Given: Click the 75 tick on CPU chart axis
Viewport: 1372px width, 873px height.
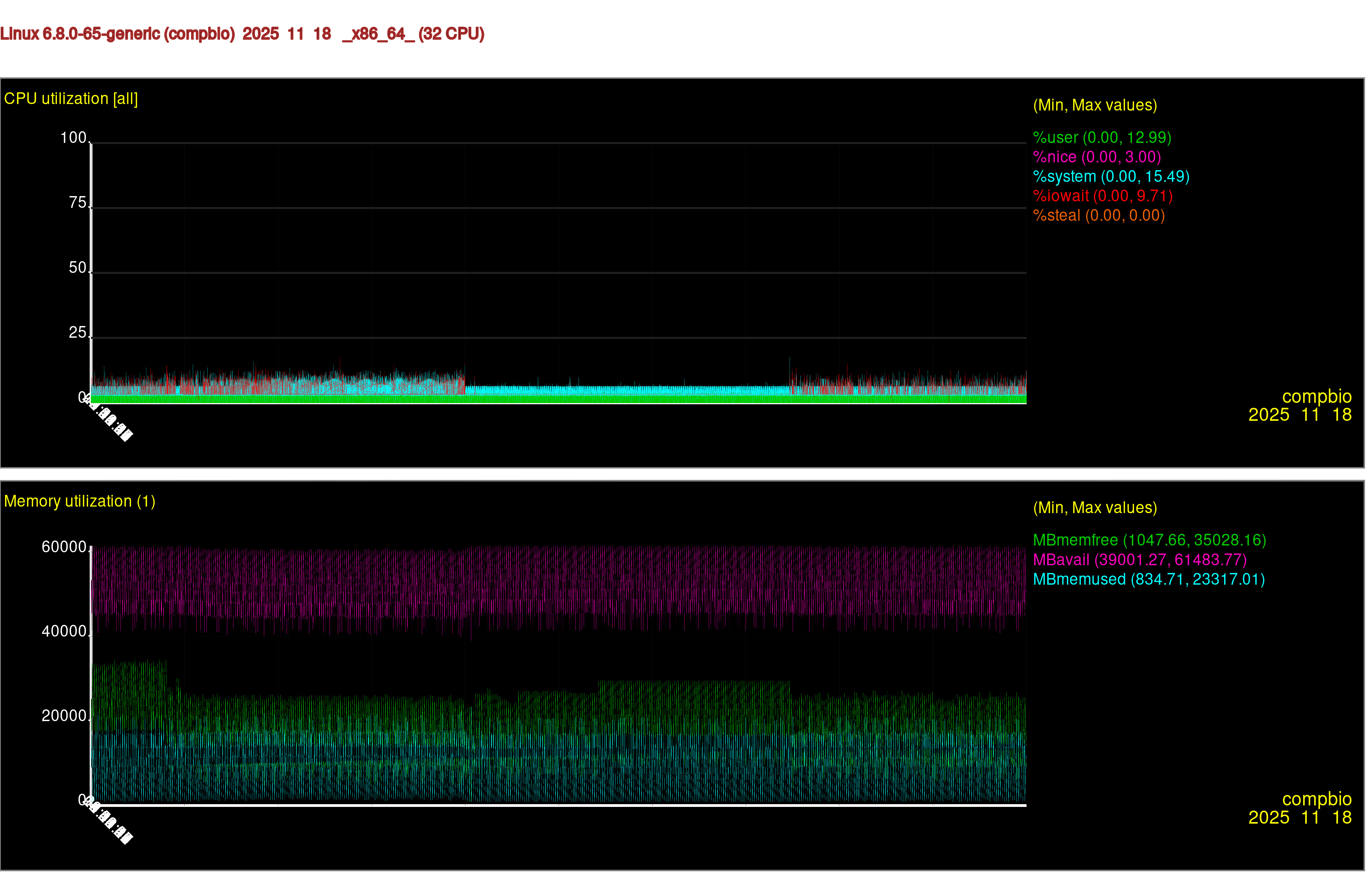Looking at the screenshot, I should coord(78,203).
